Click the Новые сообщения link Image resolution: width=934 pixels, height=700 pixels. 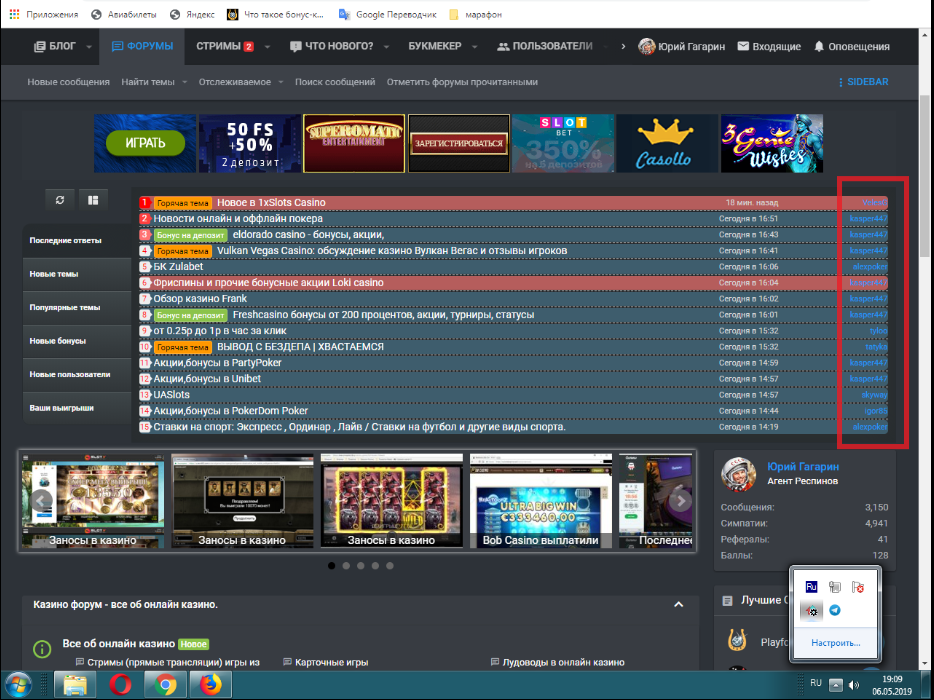[x=69, y=82]
